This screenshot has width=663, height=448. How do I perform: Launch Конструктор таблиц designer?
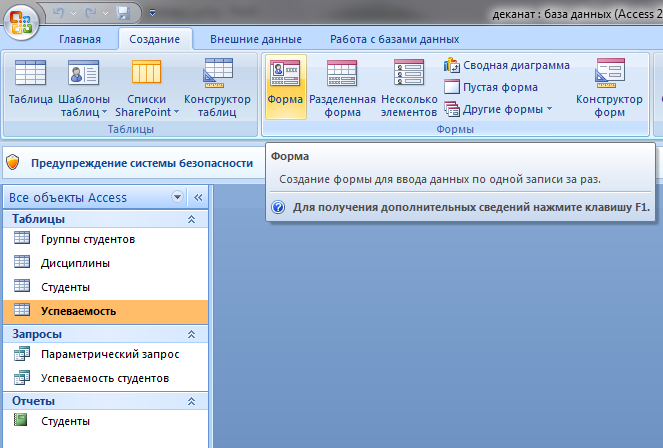click(217, 88)
